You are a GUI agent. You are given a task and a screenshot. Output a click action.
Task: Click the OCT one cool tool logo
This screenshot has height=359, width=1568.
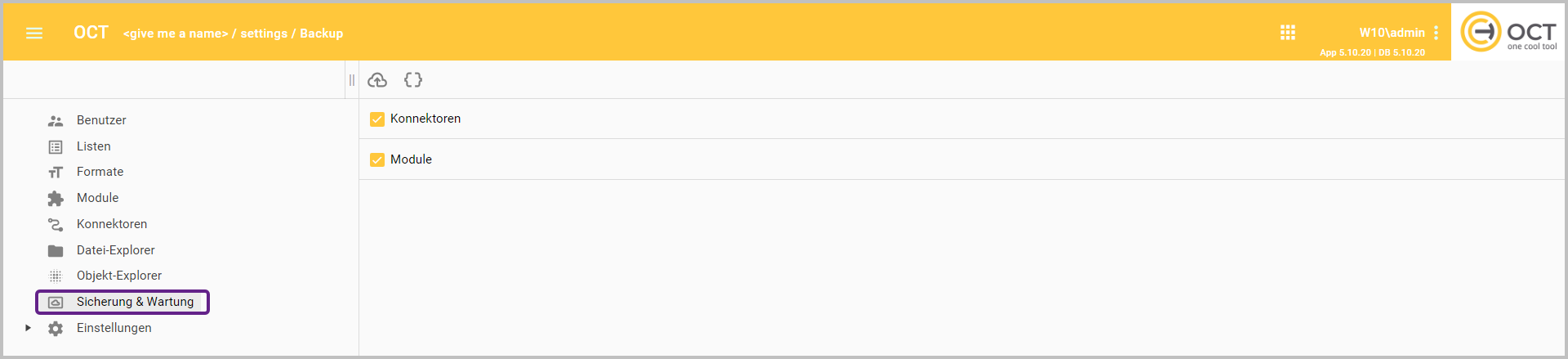coord(1508,32)
